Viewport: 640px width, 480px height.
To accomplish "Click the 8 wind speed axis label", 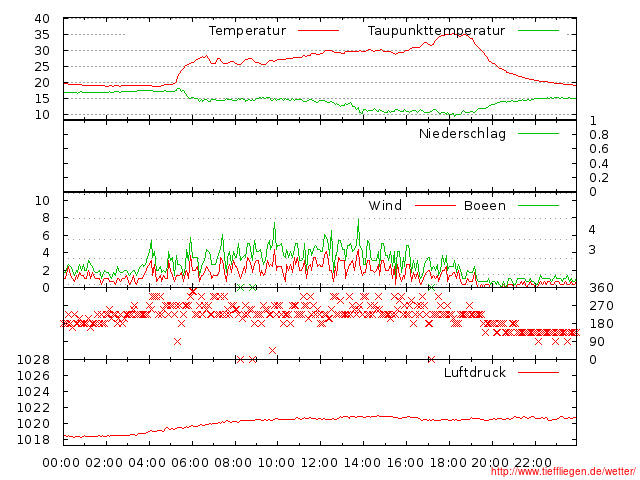I will click(46, 218).
